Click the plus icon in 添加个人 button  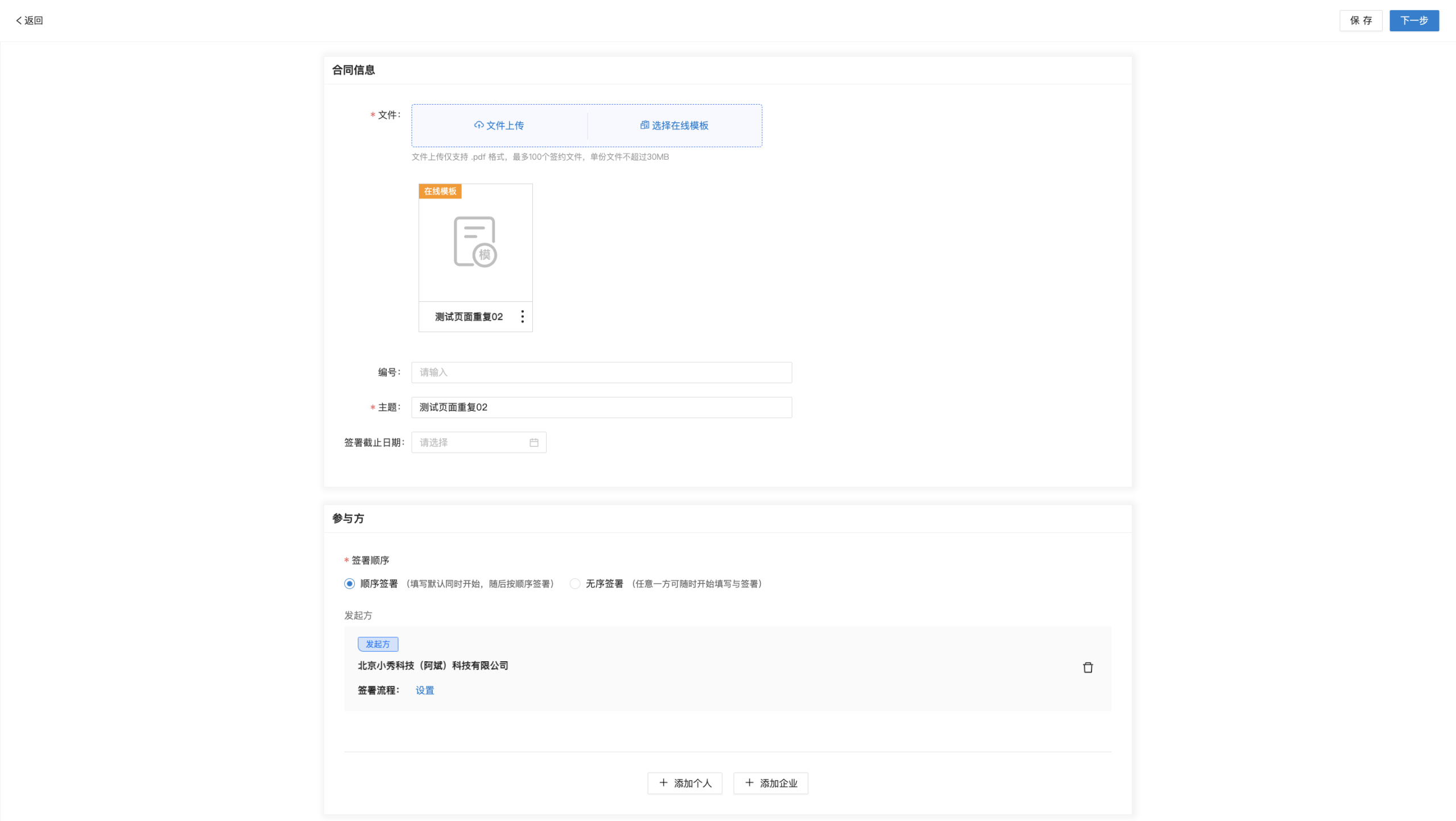pos(663,783)
